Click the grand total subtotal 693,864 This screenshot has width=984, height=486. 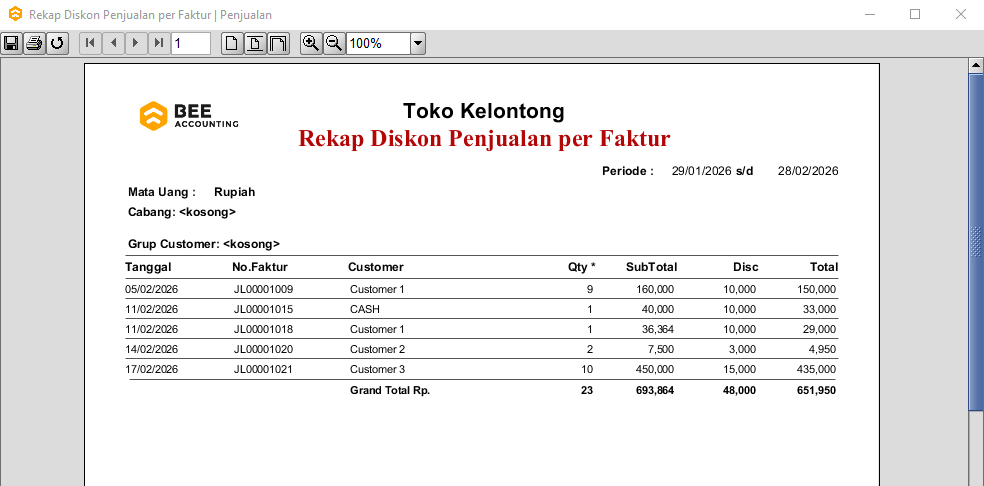point(653,390)
